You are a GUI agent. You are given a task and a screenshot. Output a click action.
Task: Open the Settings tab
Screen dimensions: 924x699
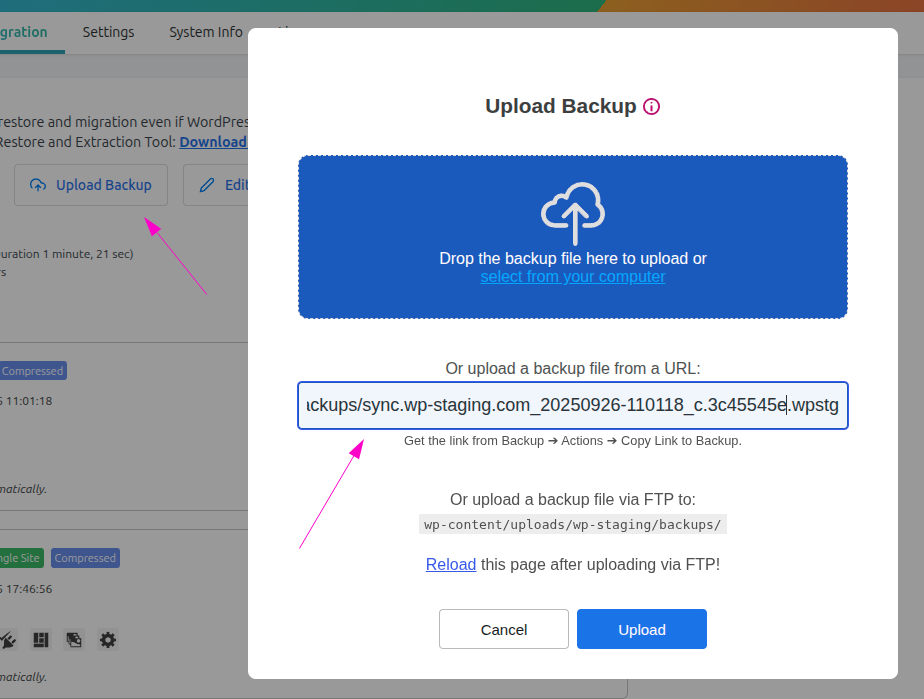(x=108, y=32)
